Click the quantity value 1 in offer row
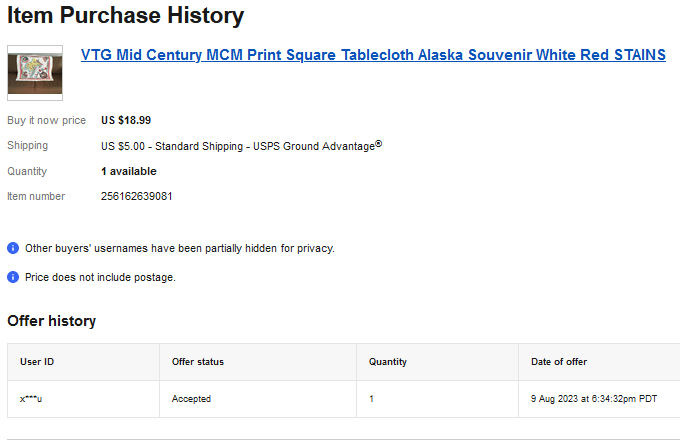 (371, 399)
